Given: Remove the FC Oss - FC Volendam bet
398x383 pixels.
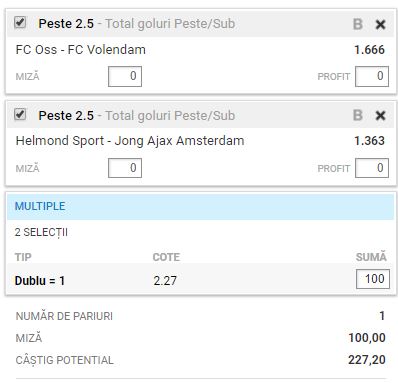Looking at the screenshot, I should (380, 24).
